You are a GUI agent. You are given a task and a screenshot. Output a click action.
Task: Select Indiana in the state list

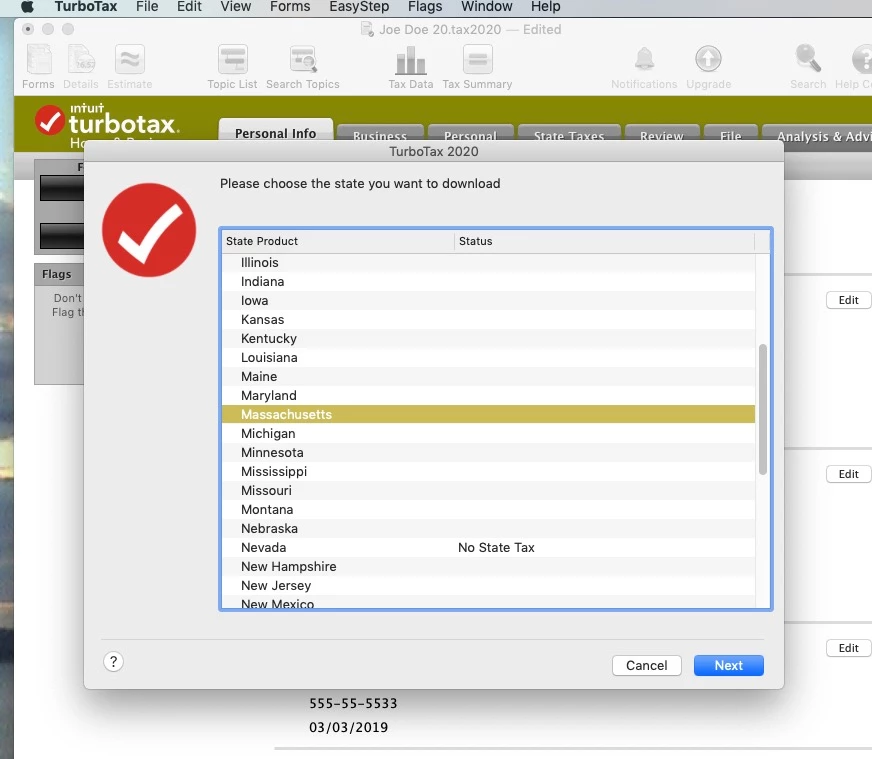click(x=488, y=281)
